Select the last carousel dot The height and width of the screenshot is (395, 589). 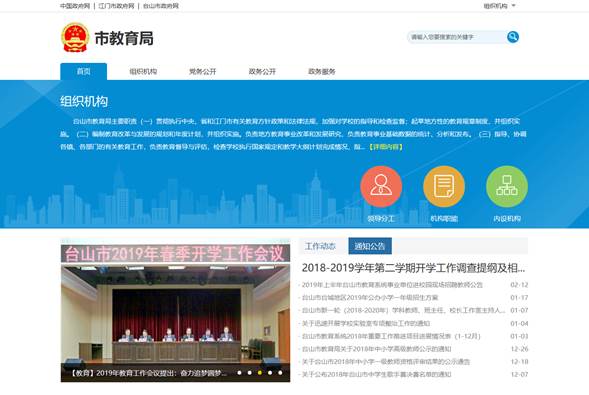(280, 372)
